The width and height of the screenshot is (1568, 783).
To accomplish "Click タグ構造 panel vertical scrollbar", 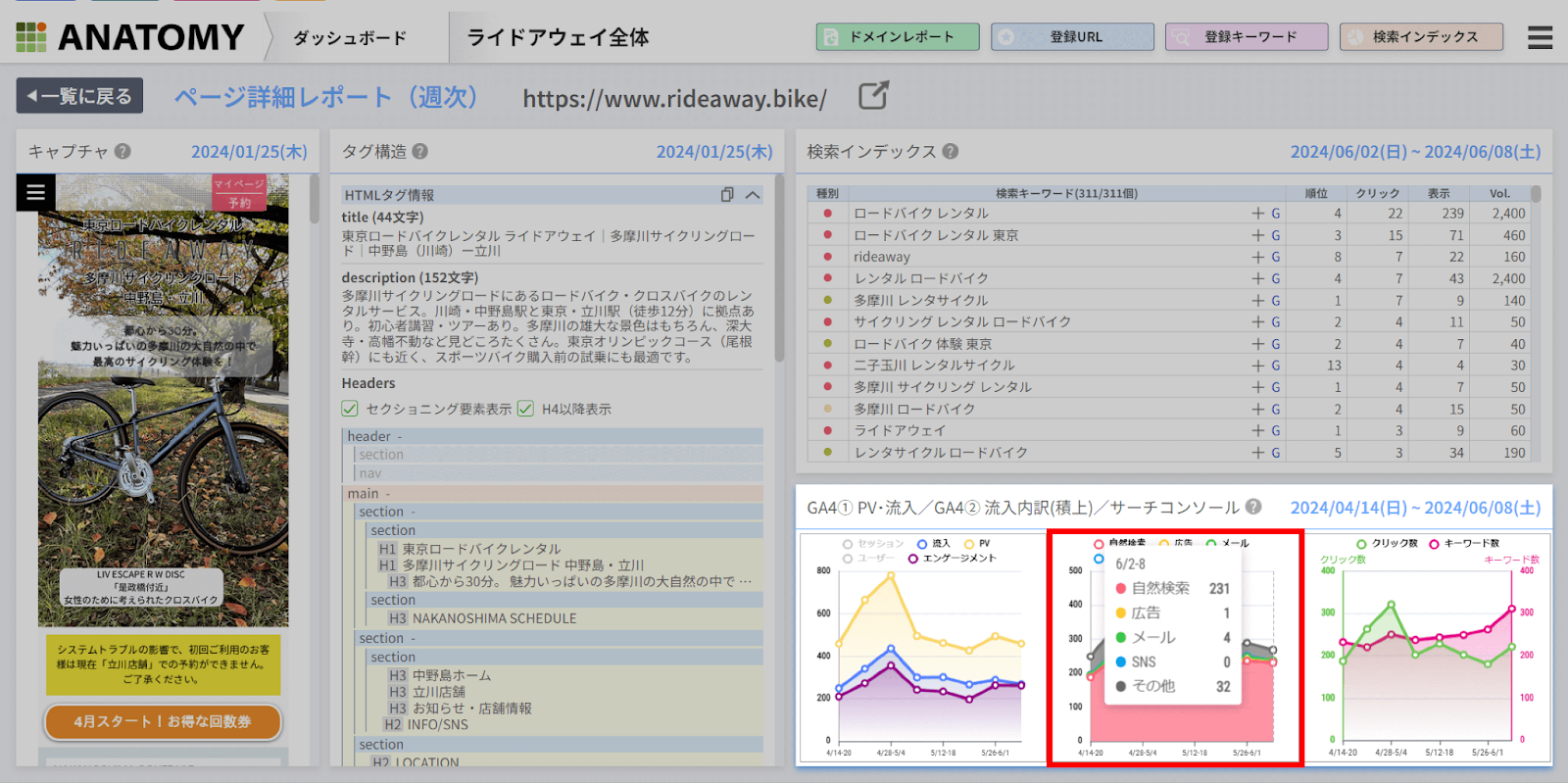I will point(779,269).
